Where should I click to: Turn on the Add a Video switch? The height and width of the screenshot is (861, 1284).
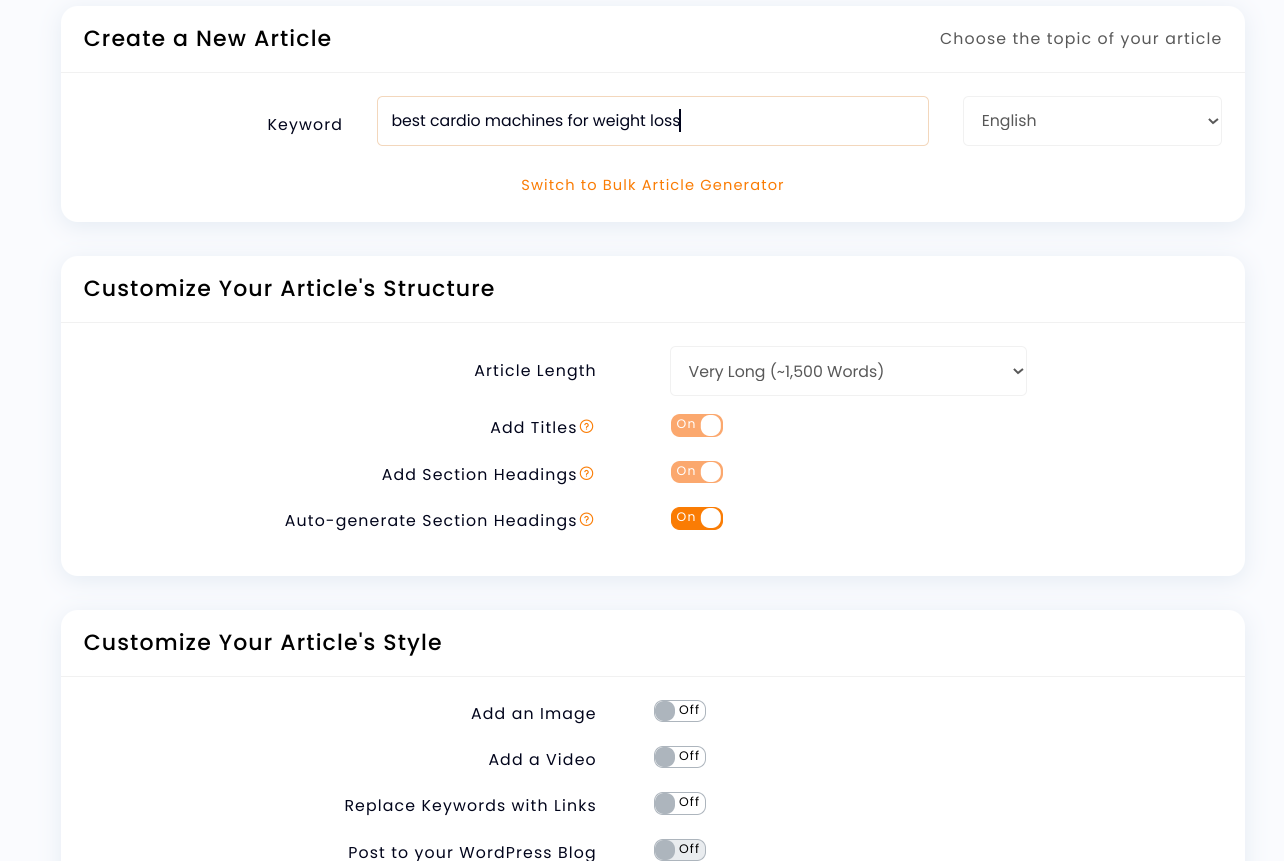click(680, 757)
